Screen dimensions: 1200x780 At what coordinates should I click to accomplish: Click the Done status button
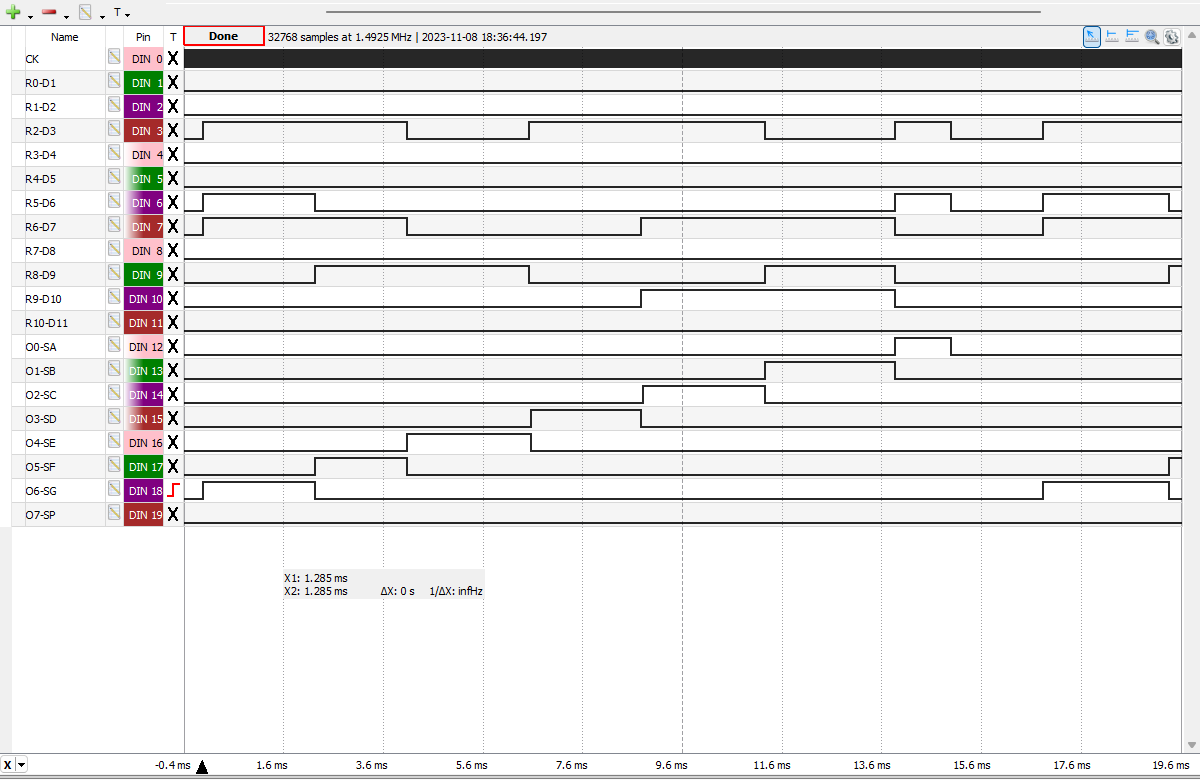click(x=224, y=36)
